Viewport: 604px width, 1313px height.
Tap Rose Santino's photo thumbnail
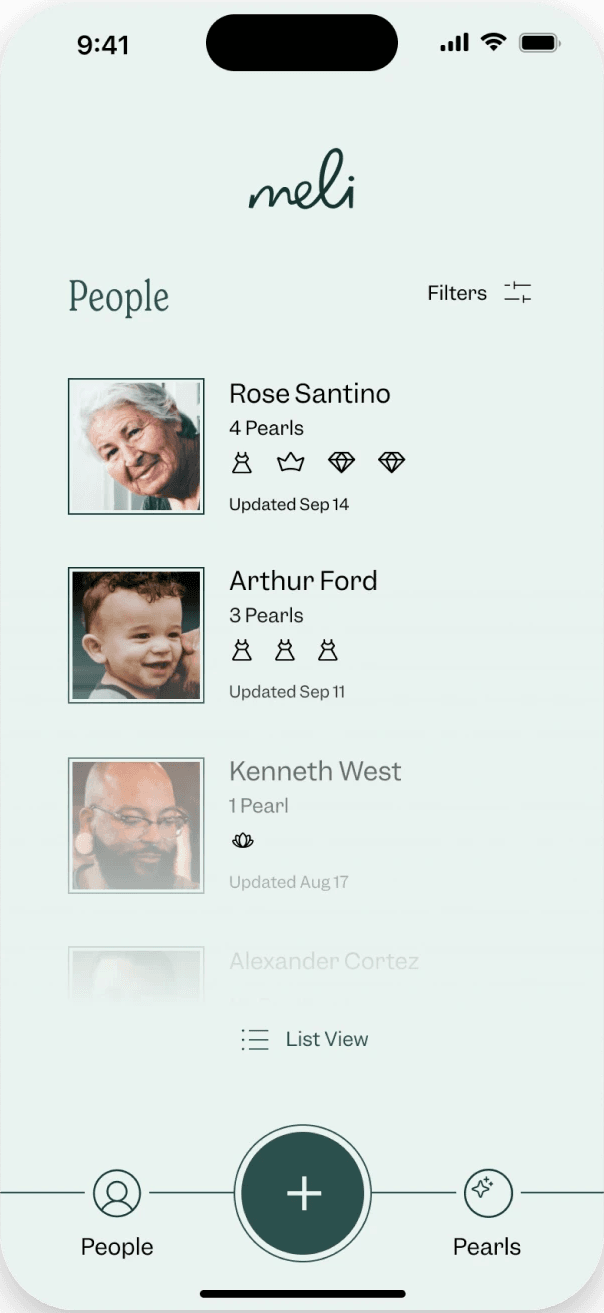click(x=136, y=446)
